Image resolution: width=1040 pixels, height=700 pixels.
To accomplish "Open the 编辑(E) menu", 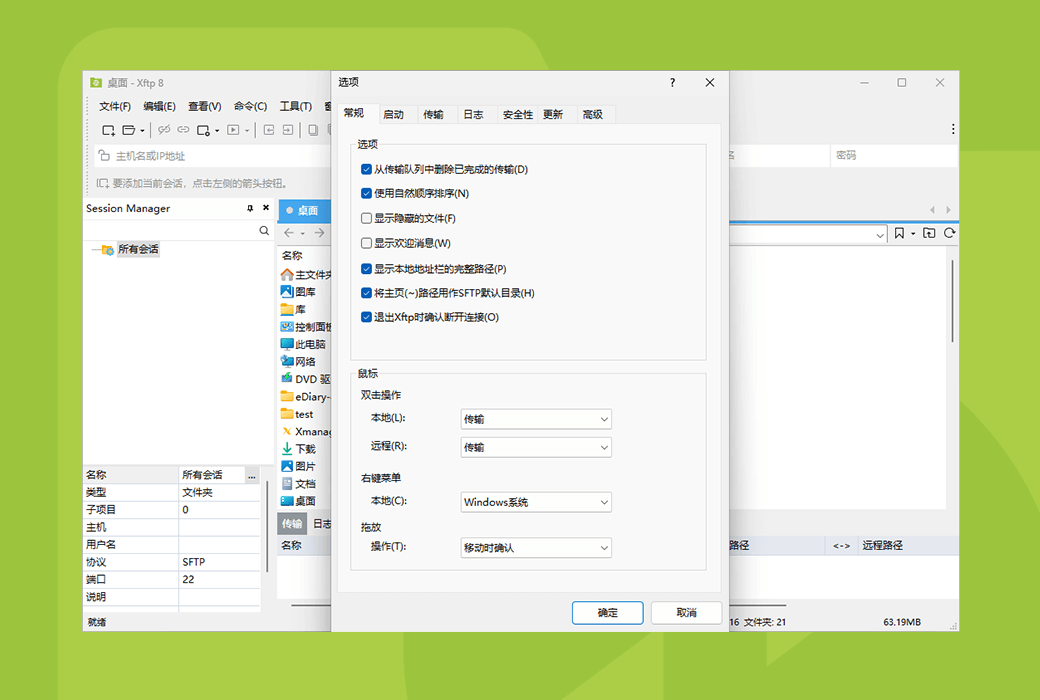I will click(x=159, y=107).
